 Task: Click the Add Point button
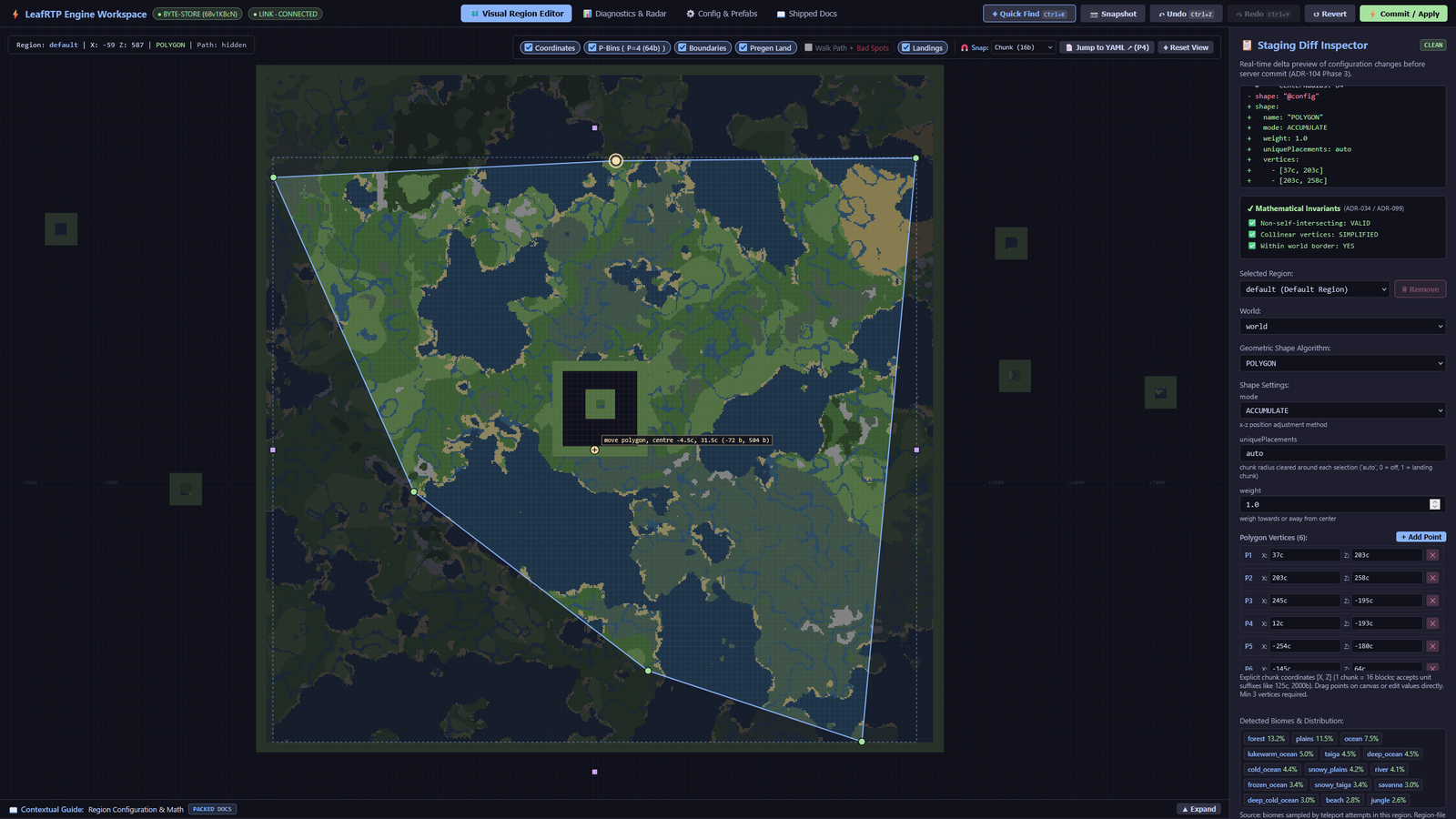pos(1421,537)
